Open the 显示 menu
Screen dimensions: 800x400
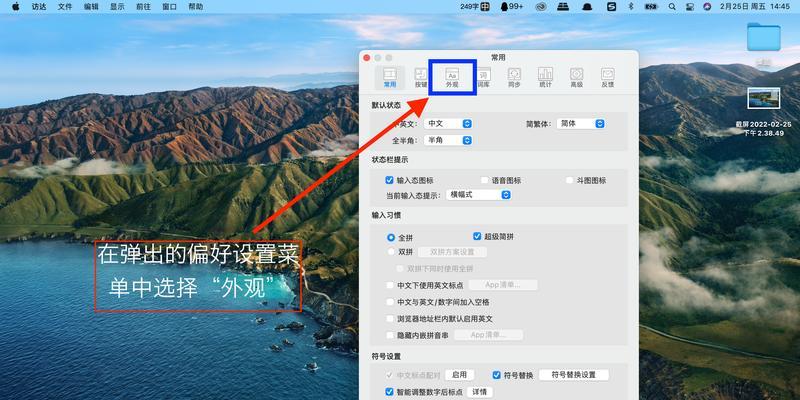[117, 7]
